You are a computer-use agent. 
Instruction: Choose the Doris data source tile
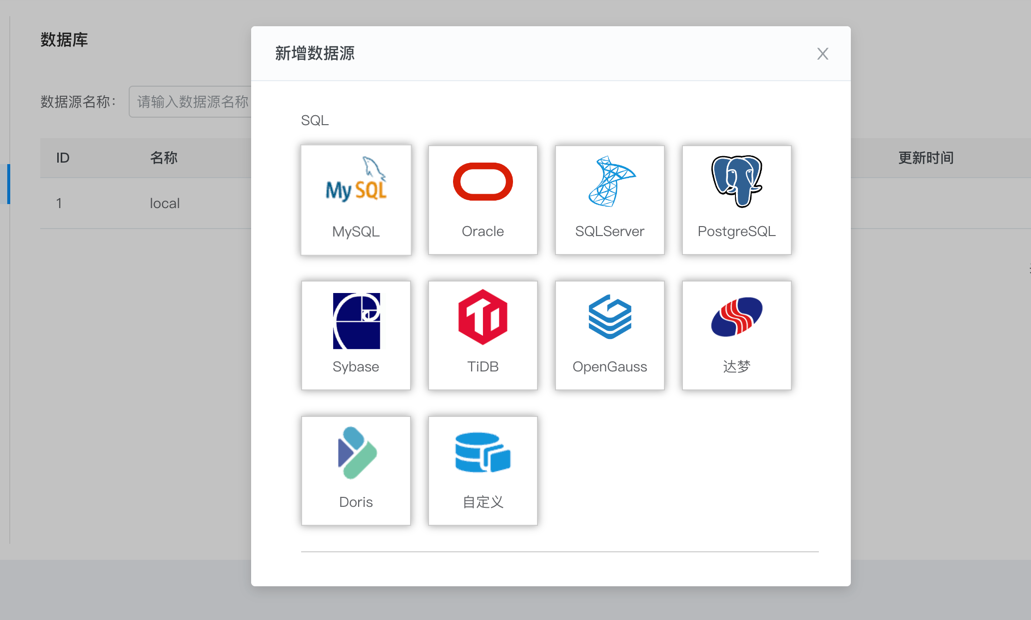(x=356, y=471)
